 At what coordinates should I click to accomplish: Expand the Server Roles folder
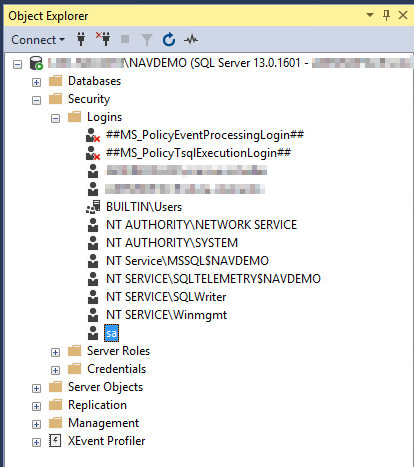tap(55, 352)
